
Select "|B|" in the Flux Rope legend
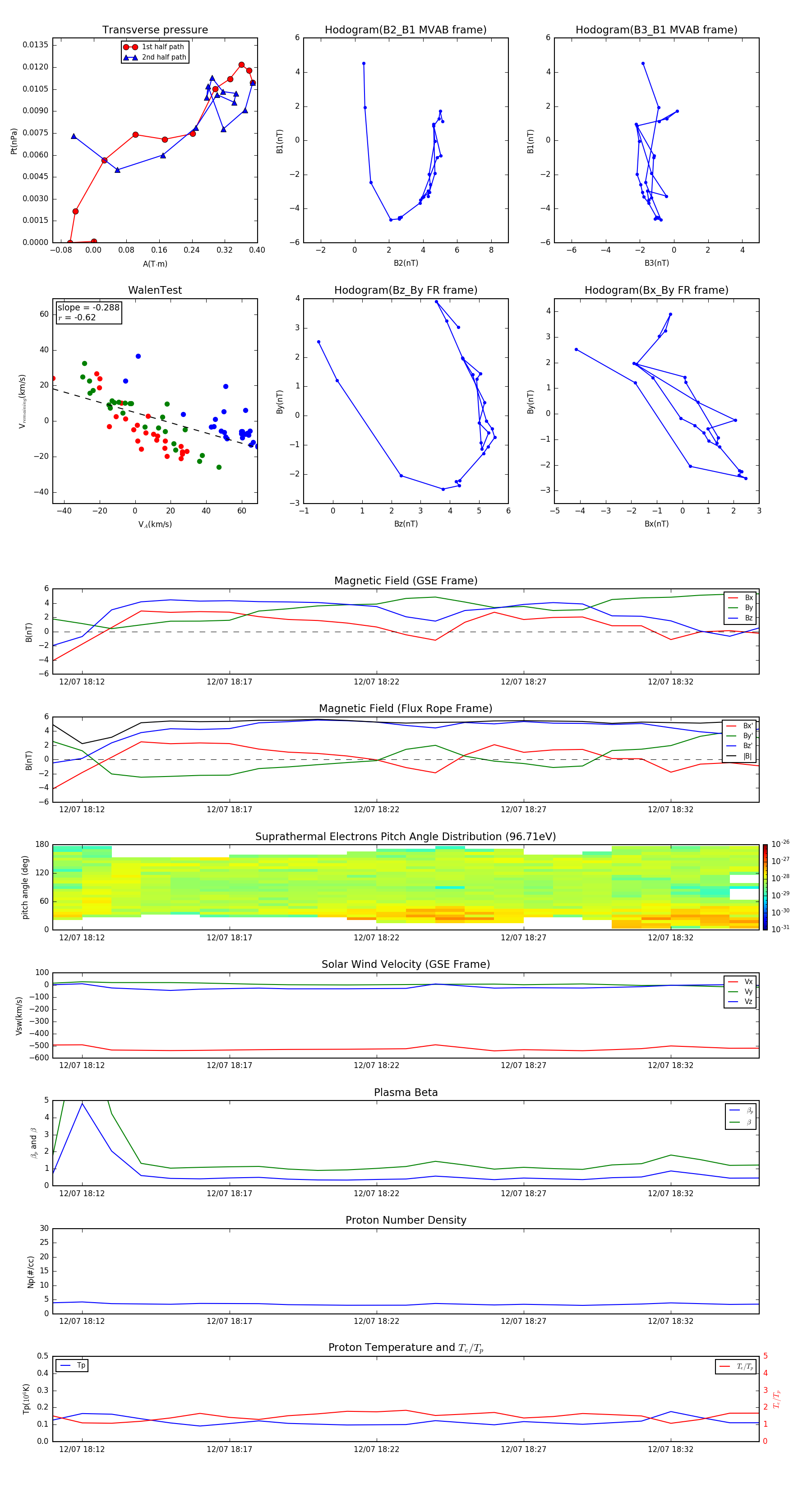pyautogui.click(x=740, y=756)
